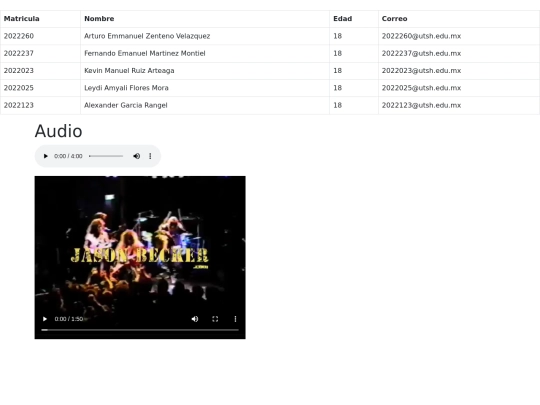The width and height of the screenshot is (540, 405).
Task: Play the audio track
Action: pyautogui.click(x=45, y=156)
